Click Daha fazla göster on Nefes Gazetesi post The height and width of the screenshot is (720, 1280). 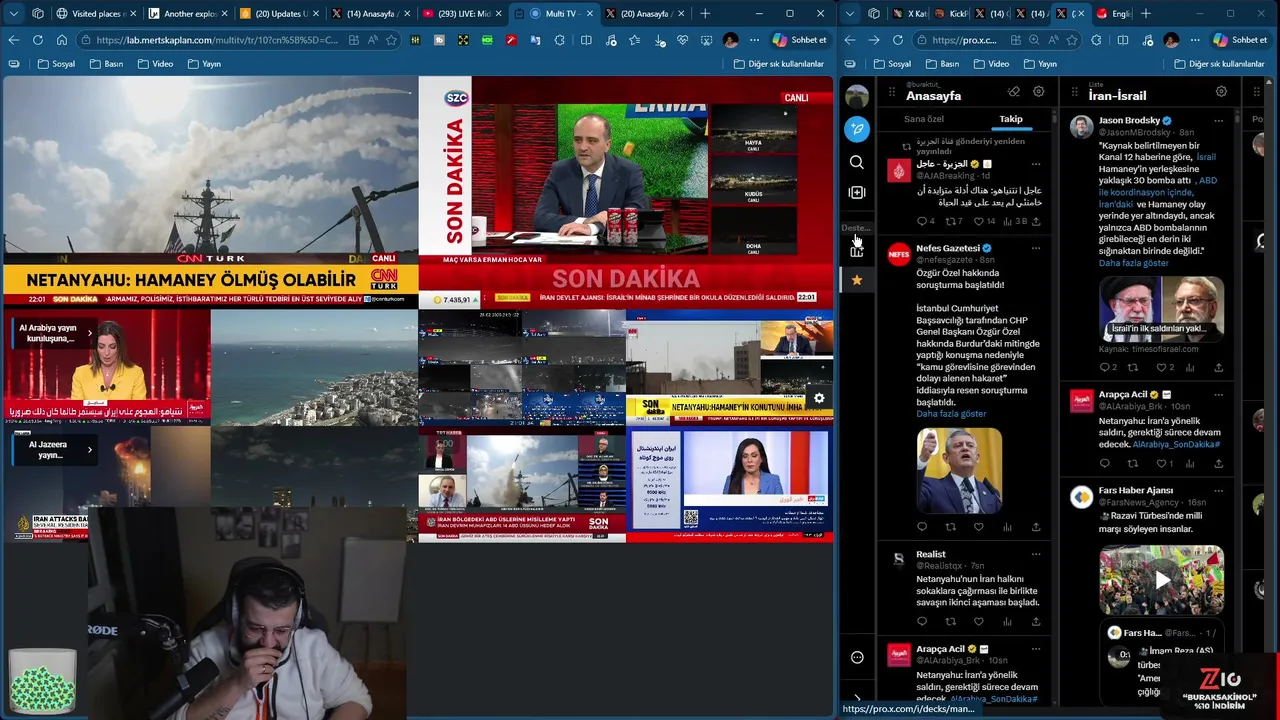click(951, 413)
